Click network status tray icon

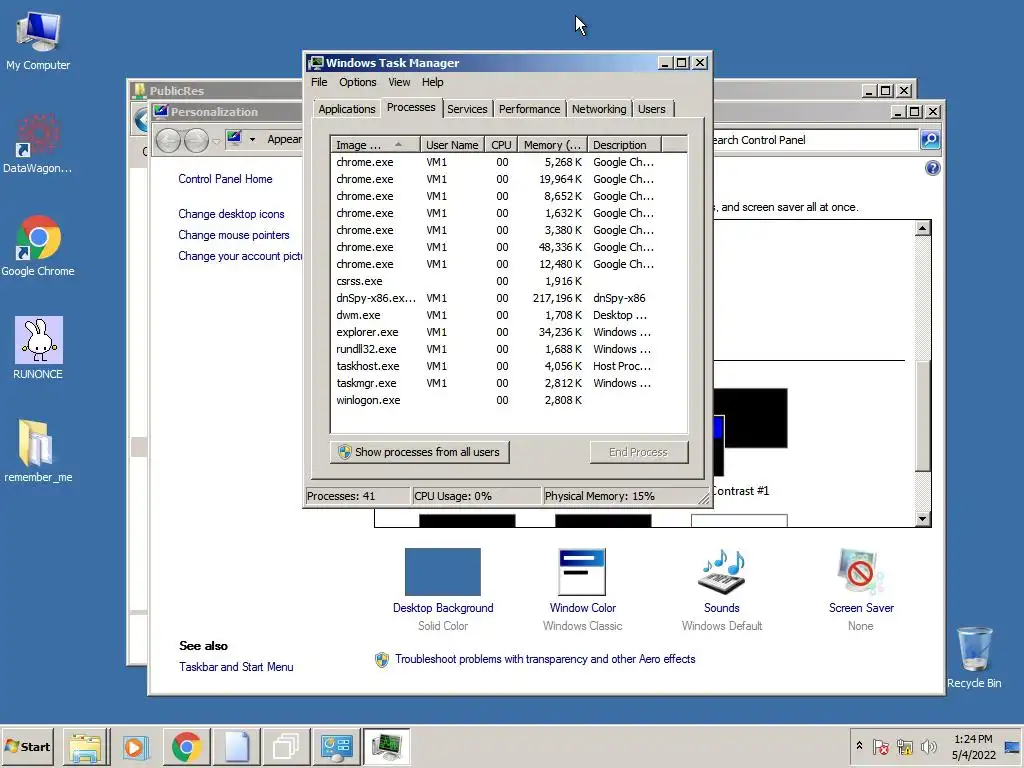[x=904, y=746]
